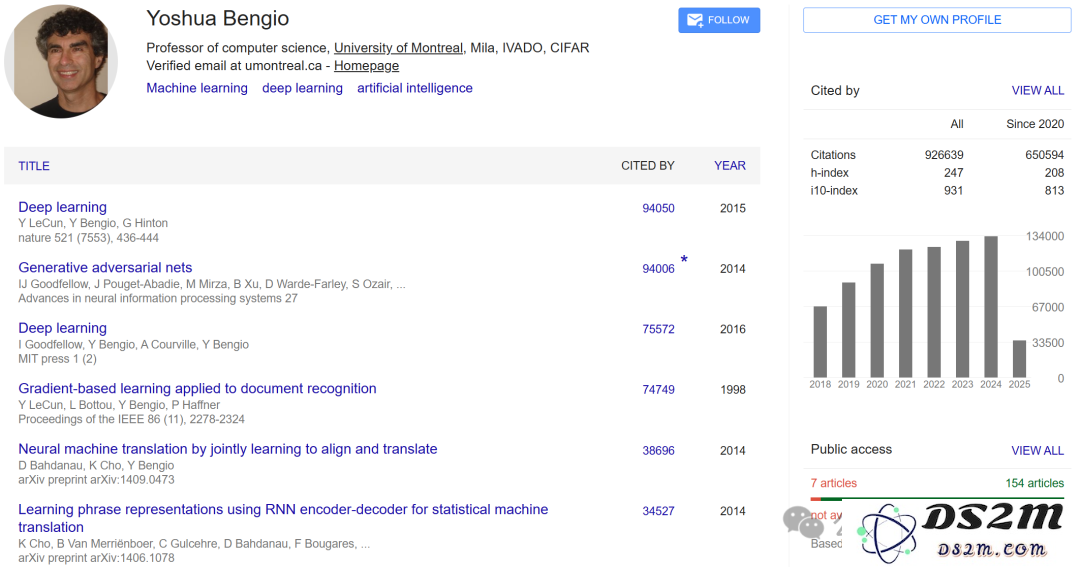Open the 2015 Deep learning Nature paper

tap(63, 207)
